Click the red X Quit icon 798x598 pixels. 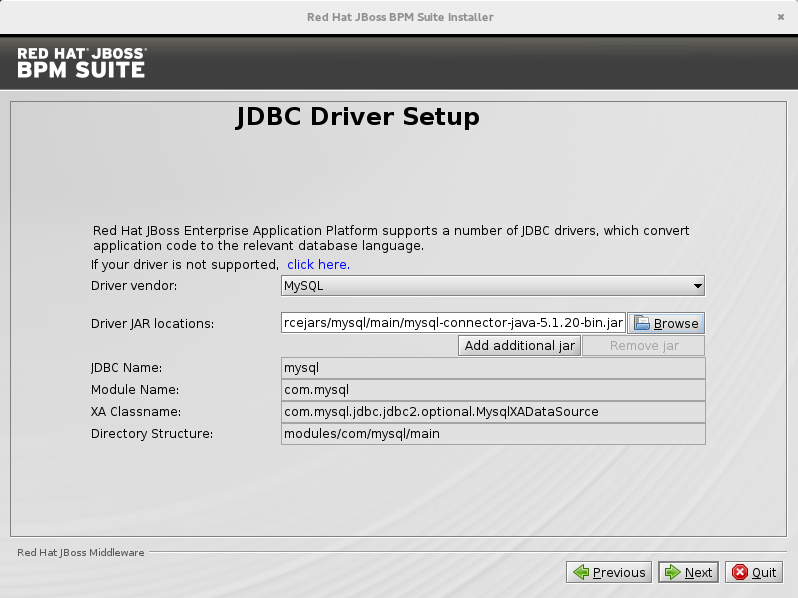point(740,573)
